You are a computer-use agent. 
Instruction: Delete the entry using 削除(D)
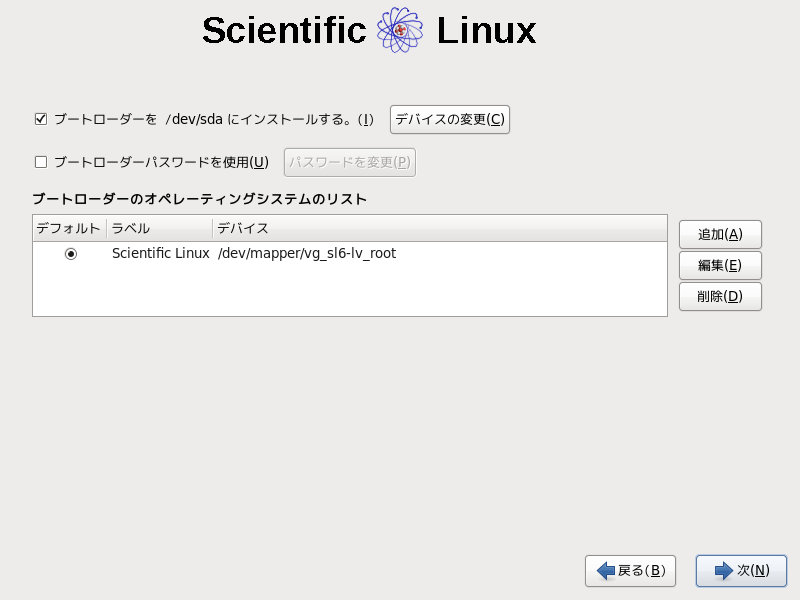720,296
